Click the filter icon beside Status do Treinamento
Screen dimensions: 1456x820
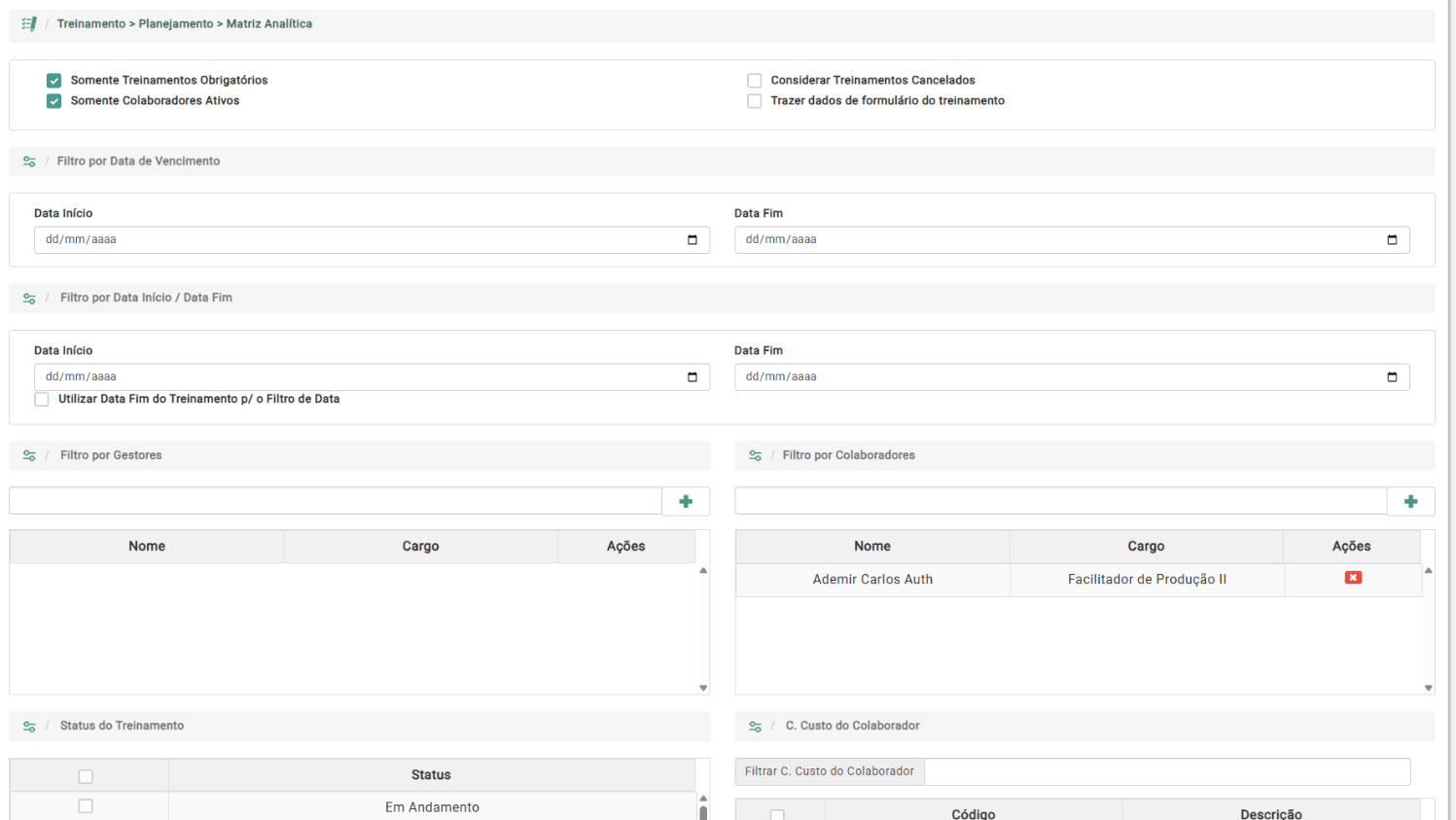click(29, 727)
